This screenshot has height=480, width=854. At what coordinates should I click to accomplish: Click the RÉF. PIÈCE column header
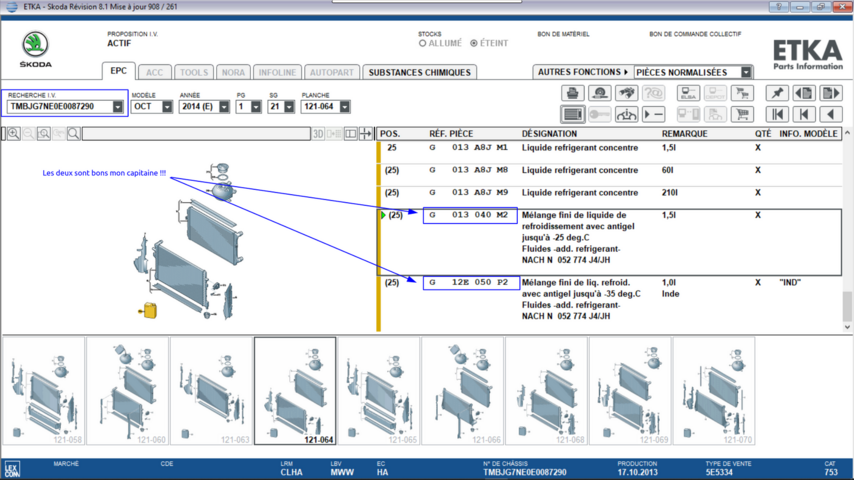(x=451, y=133)
